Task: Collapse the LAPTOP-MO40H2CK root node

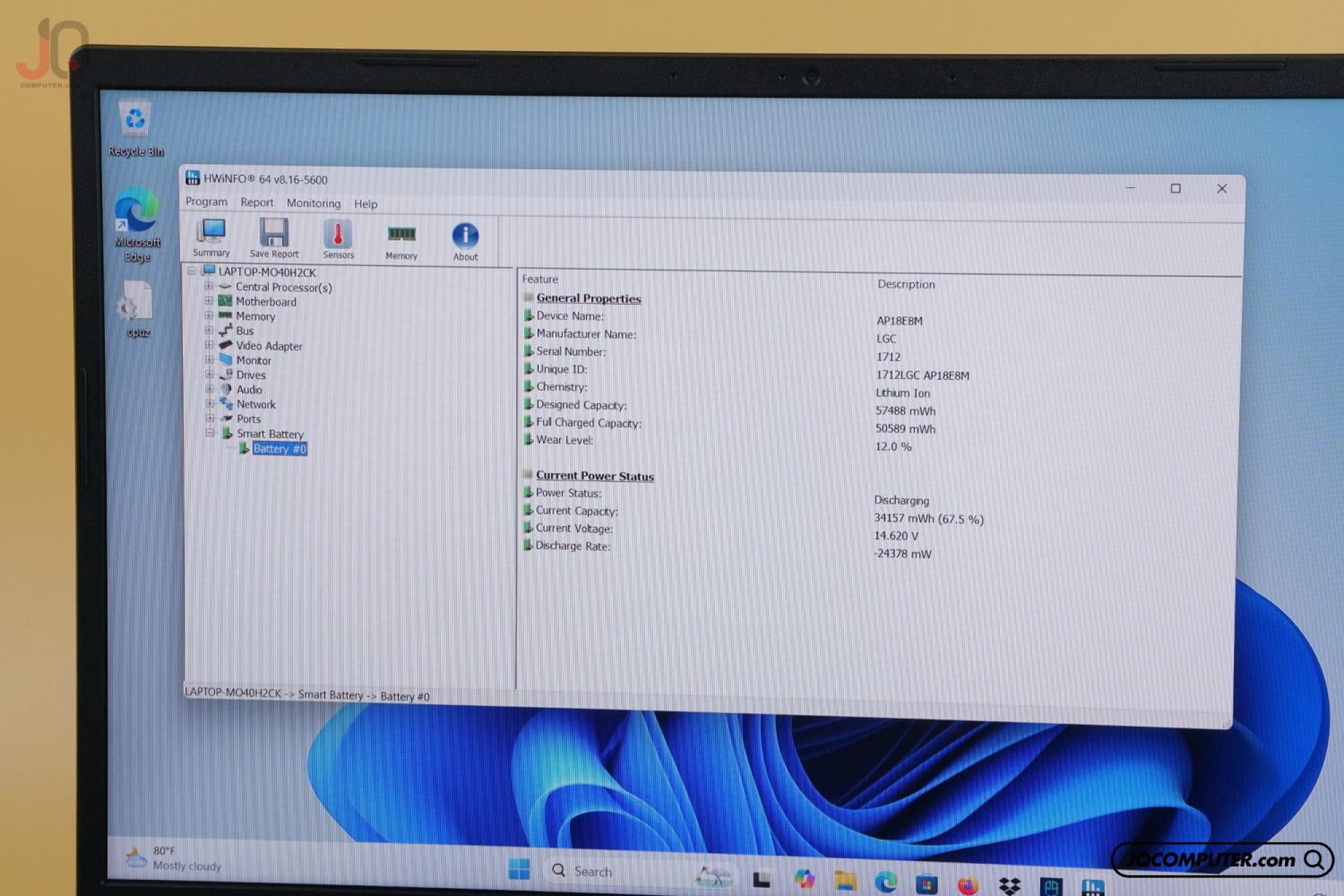Action: [x=191, y=271]
